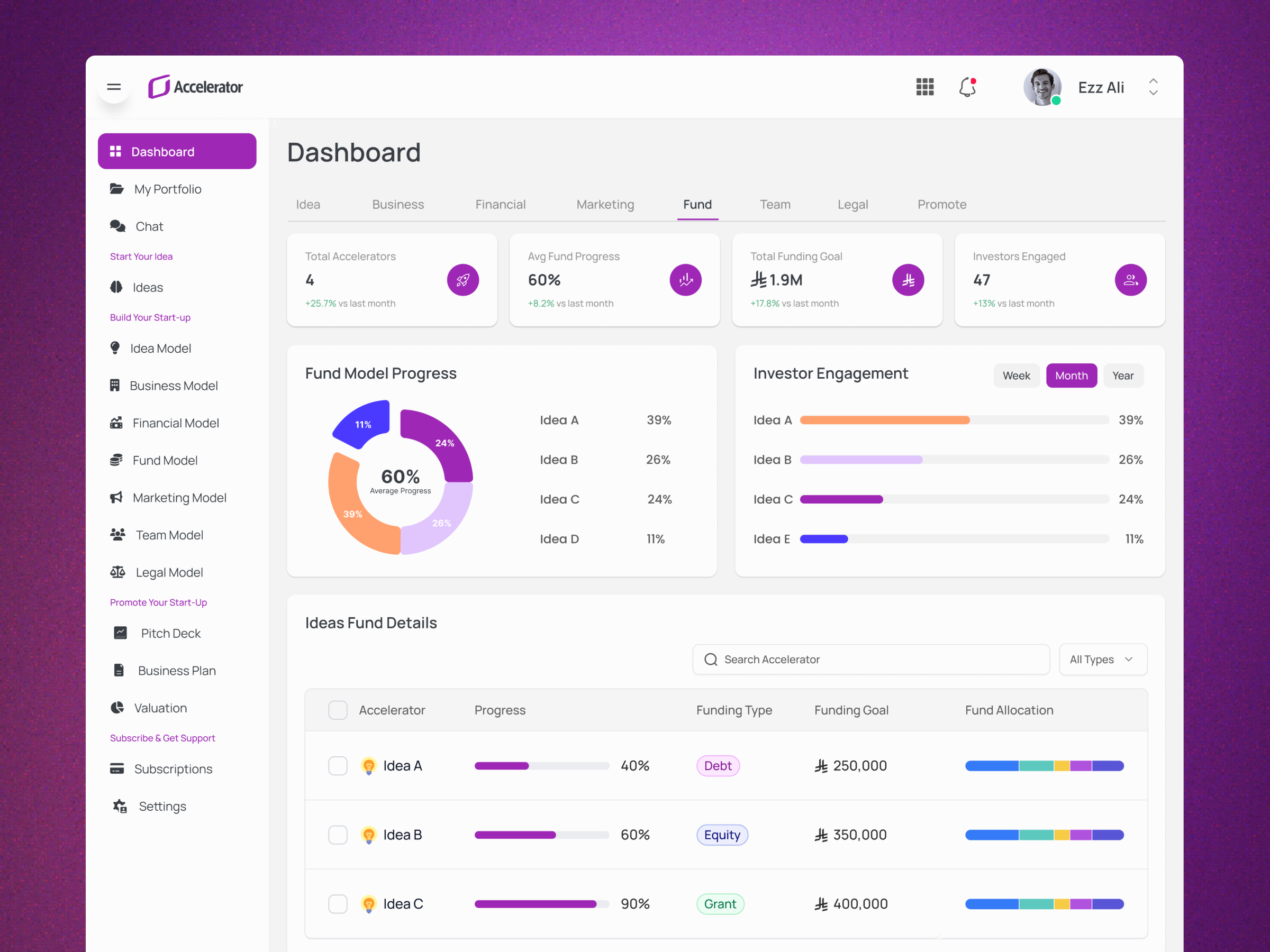Image resolution: width=1270 pixels, height=952 pixels.
Task: Select the Ideas item in the sidebar
Action: point(148,287)
